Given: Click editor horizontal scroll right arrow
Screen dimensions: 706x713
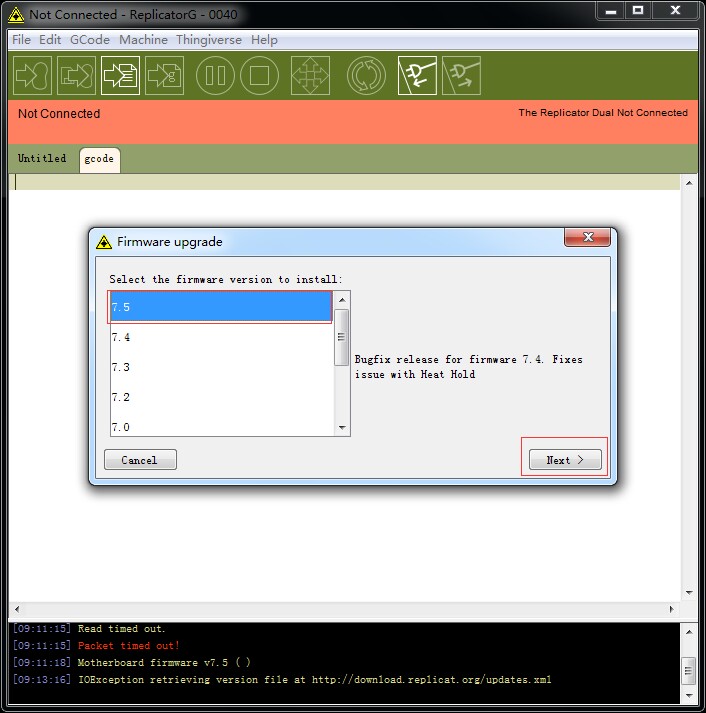Looking at the screenshot, I should coord(671,609).
